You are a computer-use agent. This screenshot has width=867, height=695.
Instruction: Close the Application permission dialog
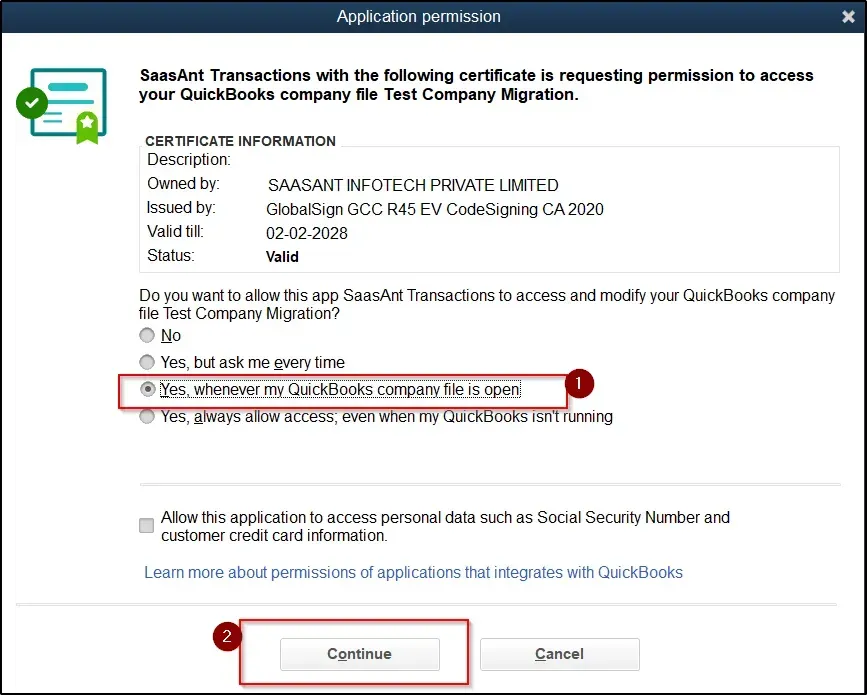click(x=848, y=17)
